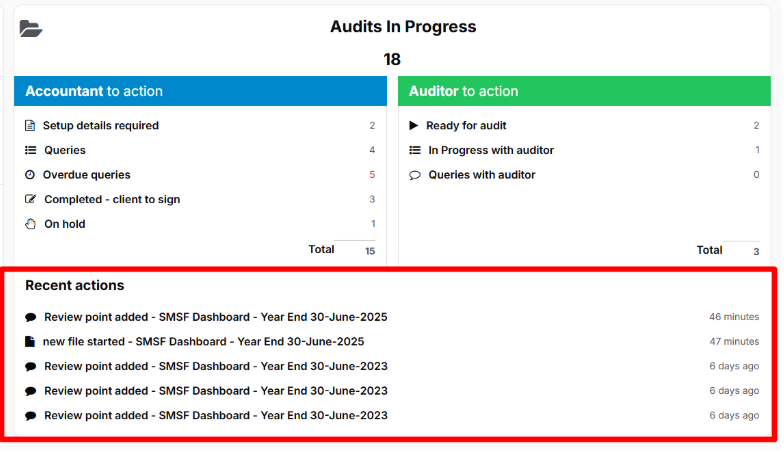Click the clock icon beside Overdue queries
Screen dimensions: 784x452
30,175
